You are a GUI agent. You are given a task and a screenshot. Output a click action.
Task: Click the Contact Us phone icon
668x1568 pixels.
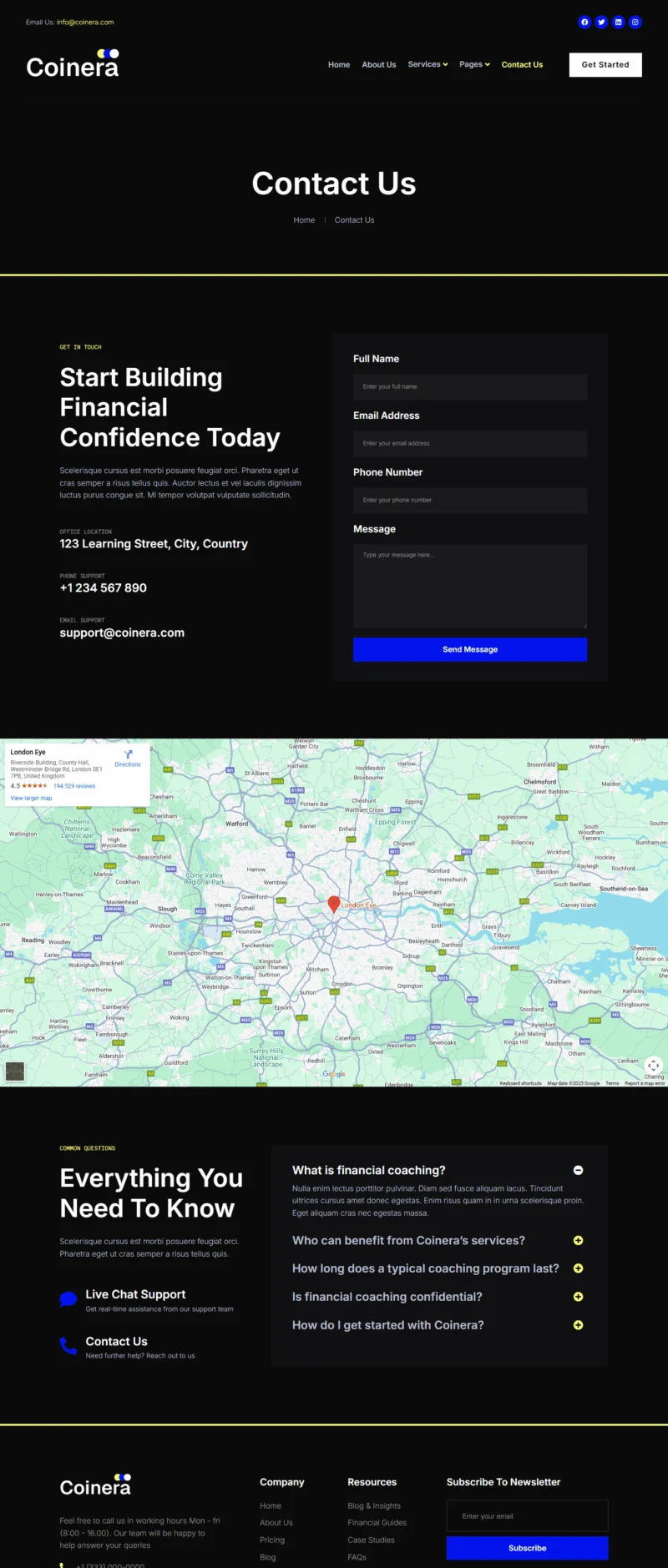68,1346
